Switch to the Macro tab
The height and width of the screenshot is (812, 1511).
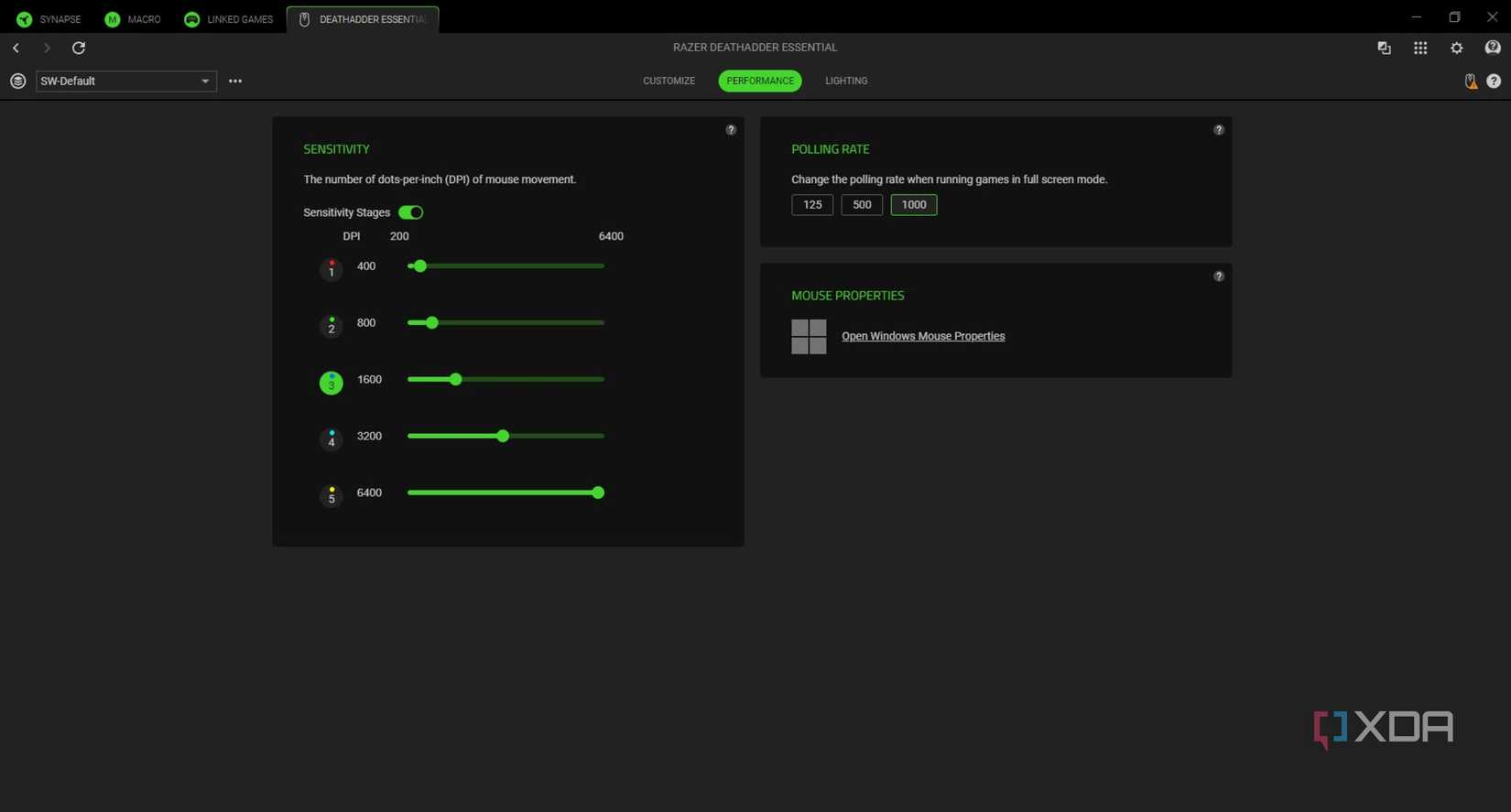point(133,19)
